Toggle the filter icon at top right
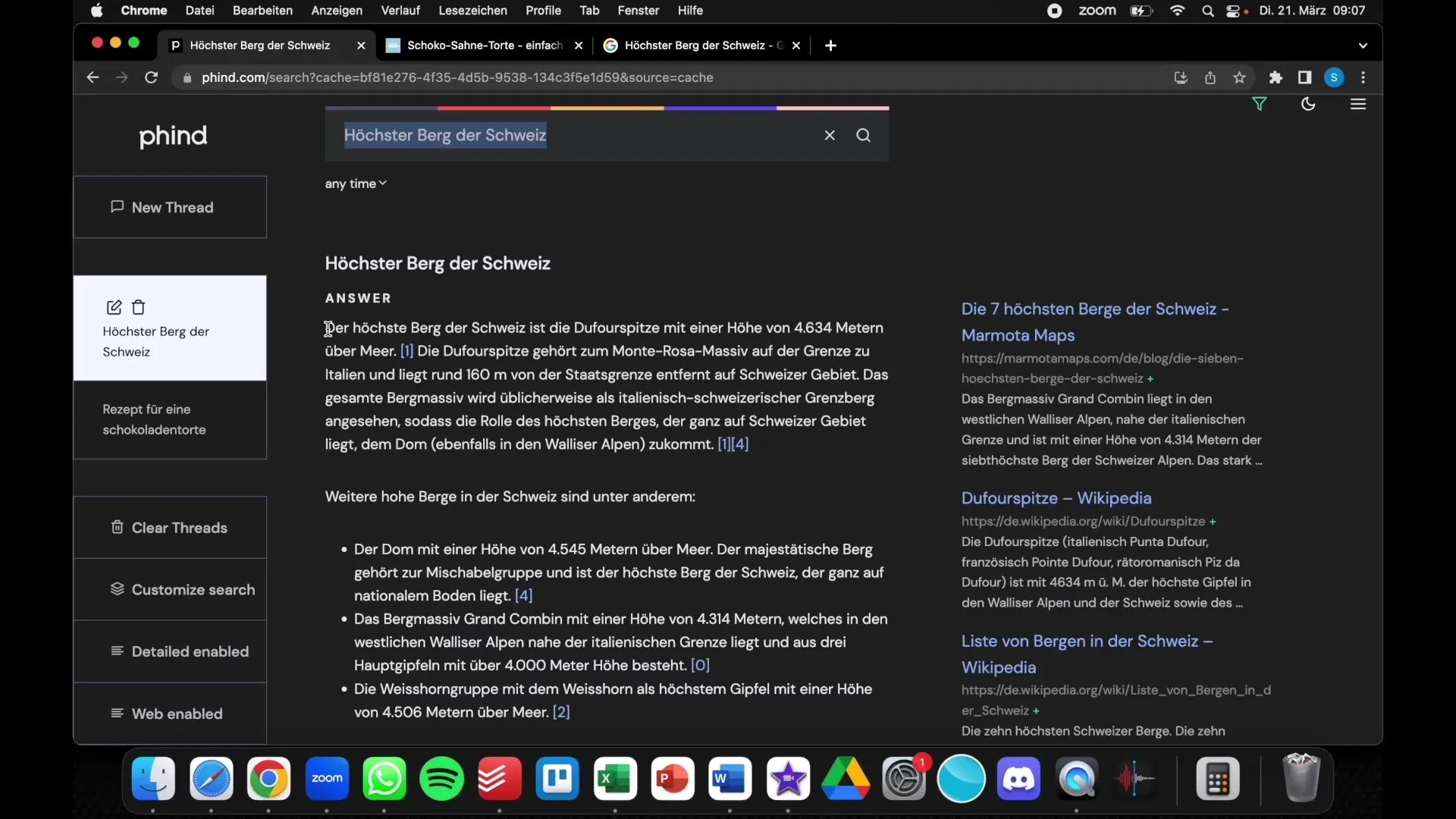This screenshot has height=819, width=1456. (x=1259, y=105)
